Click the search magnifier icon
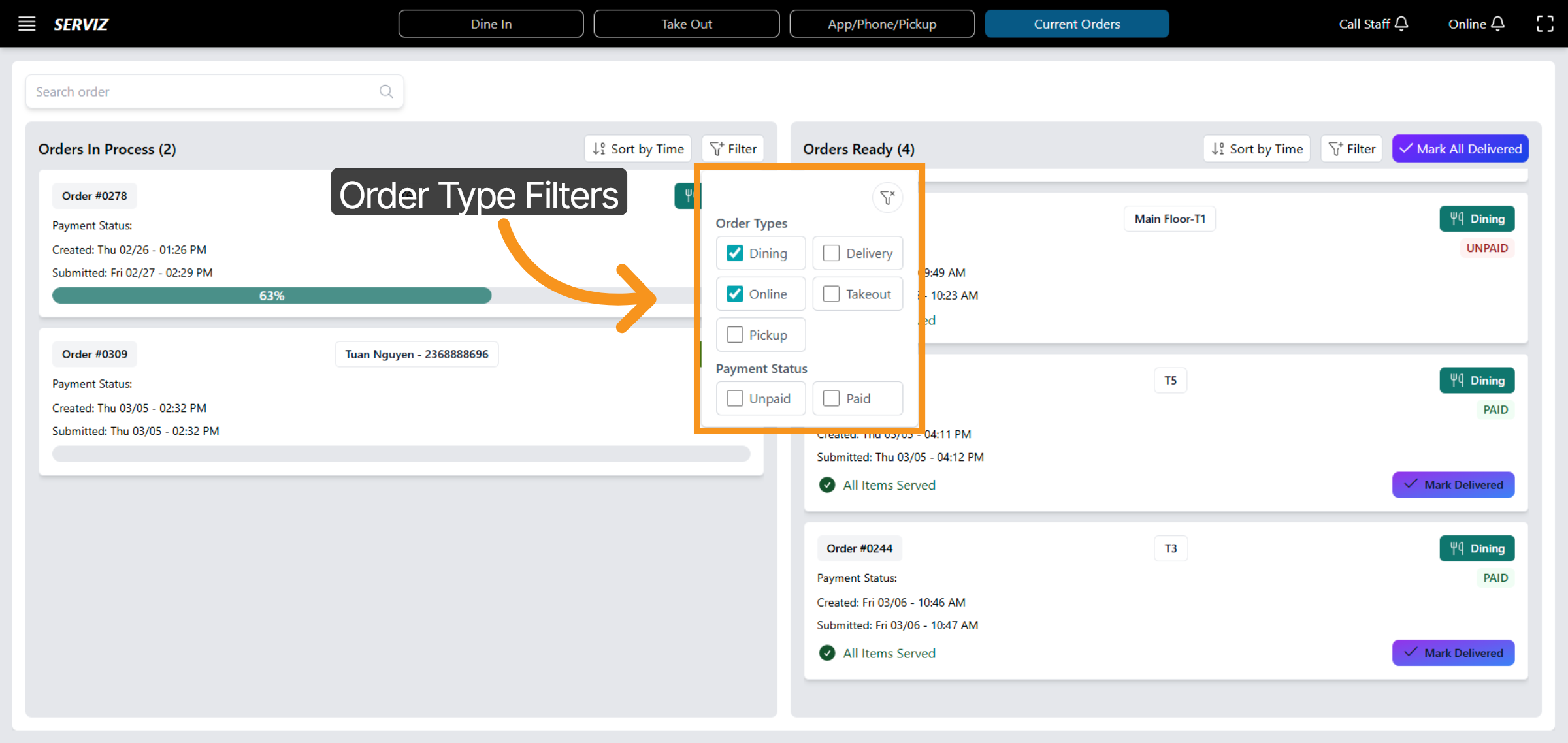1568x743 pixels. [x=385, y=91]
